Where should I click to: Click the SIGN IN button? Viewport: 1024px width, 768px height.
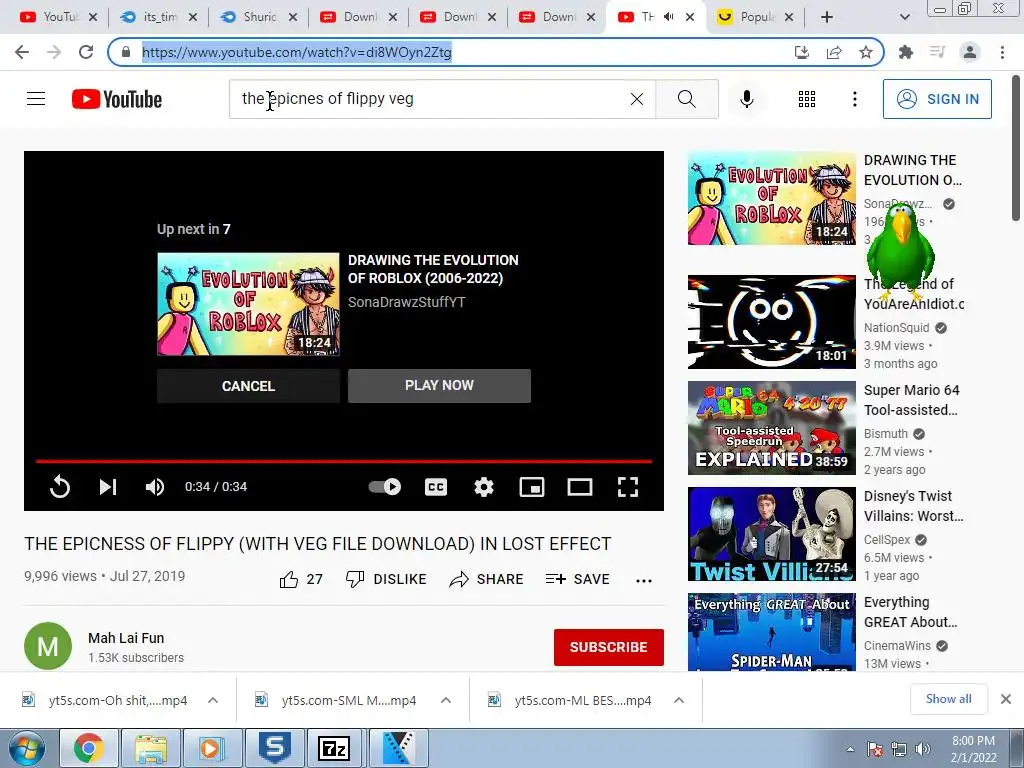(x=937, y=99)
